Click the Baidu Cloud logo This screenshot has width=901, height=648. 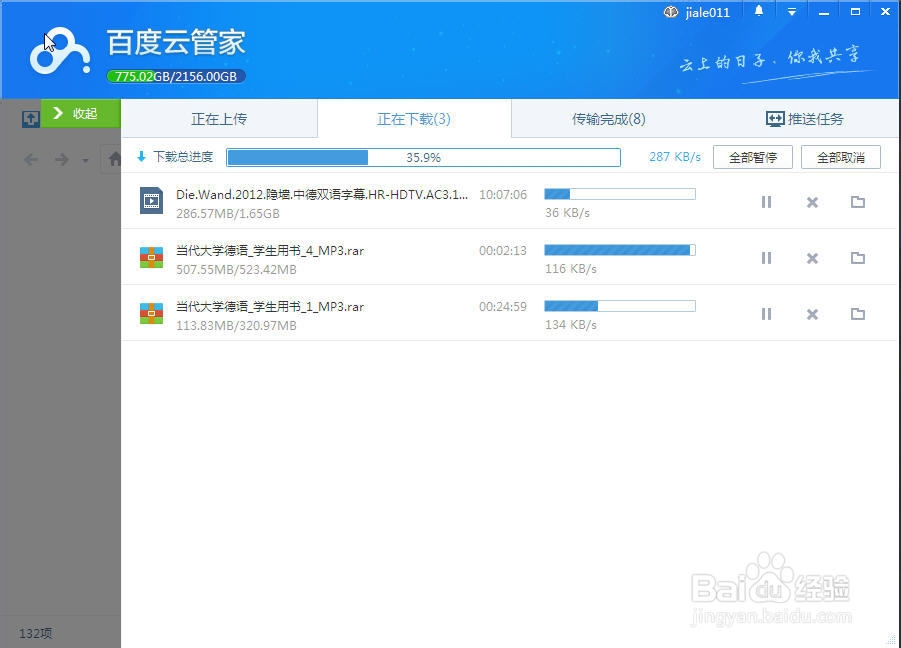coord(60,51)
